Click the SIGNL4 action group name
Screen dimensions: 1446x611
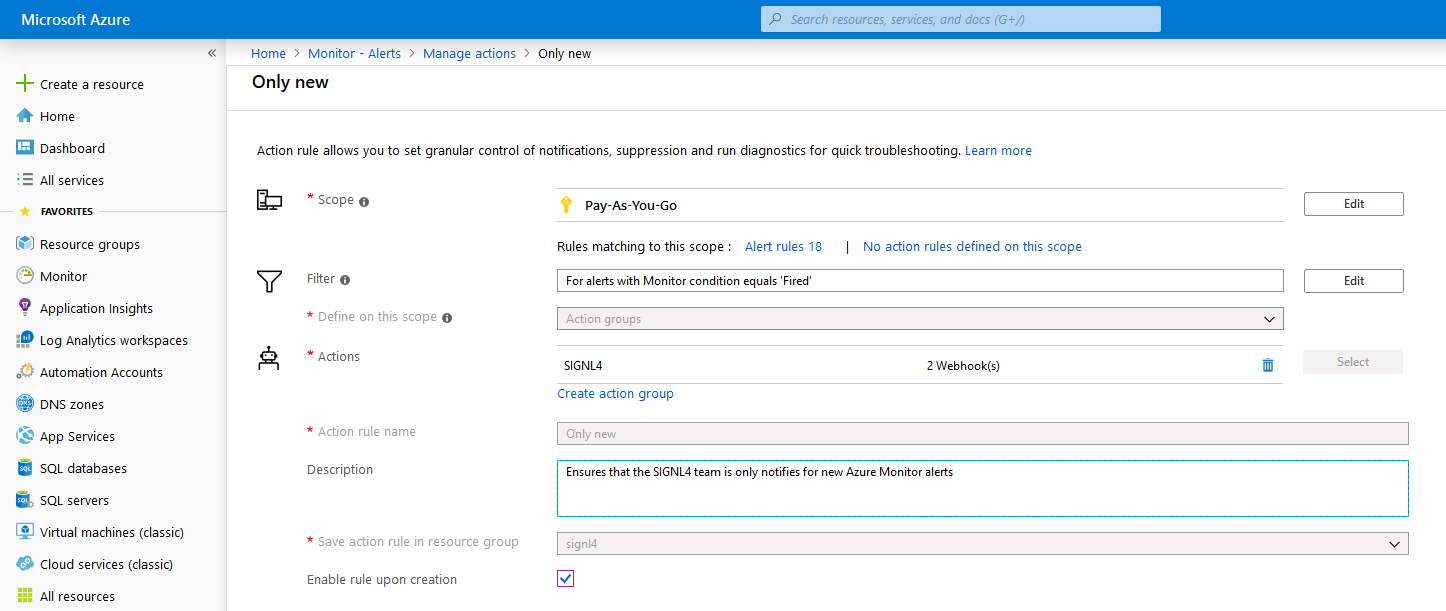tap(583, 366)
